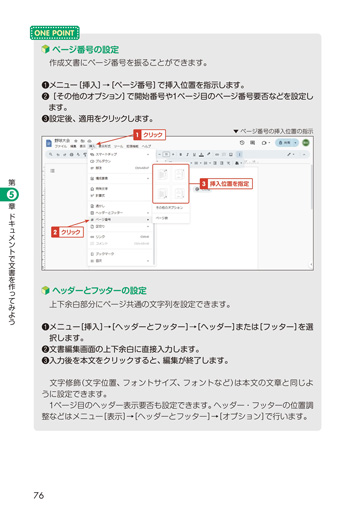Click the vertical scrollbar of the document
The image size is (361, 510).
[312, 187]
